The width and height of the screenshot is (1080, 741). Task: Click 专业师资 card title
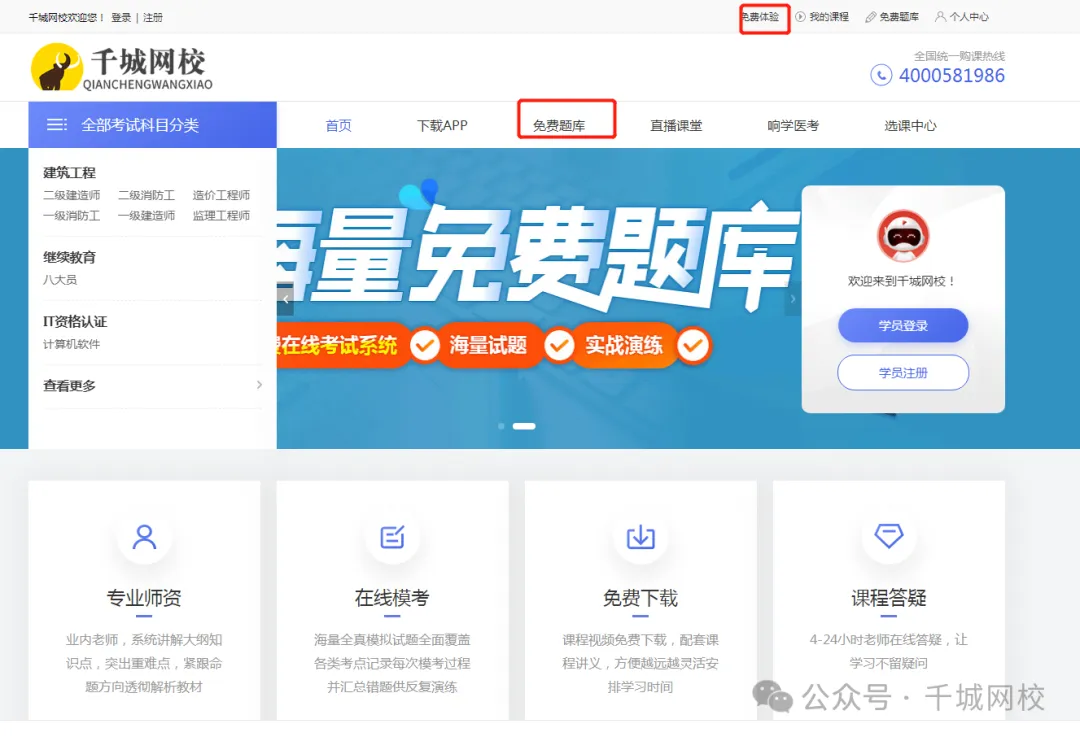[144, 598]
